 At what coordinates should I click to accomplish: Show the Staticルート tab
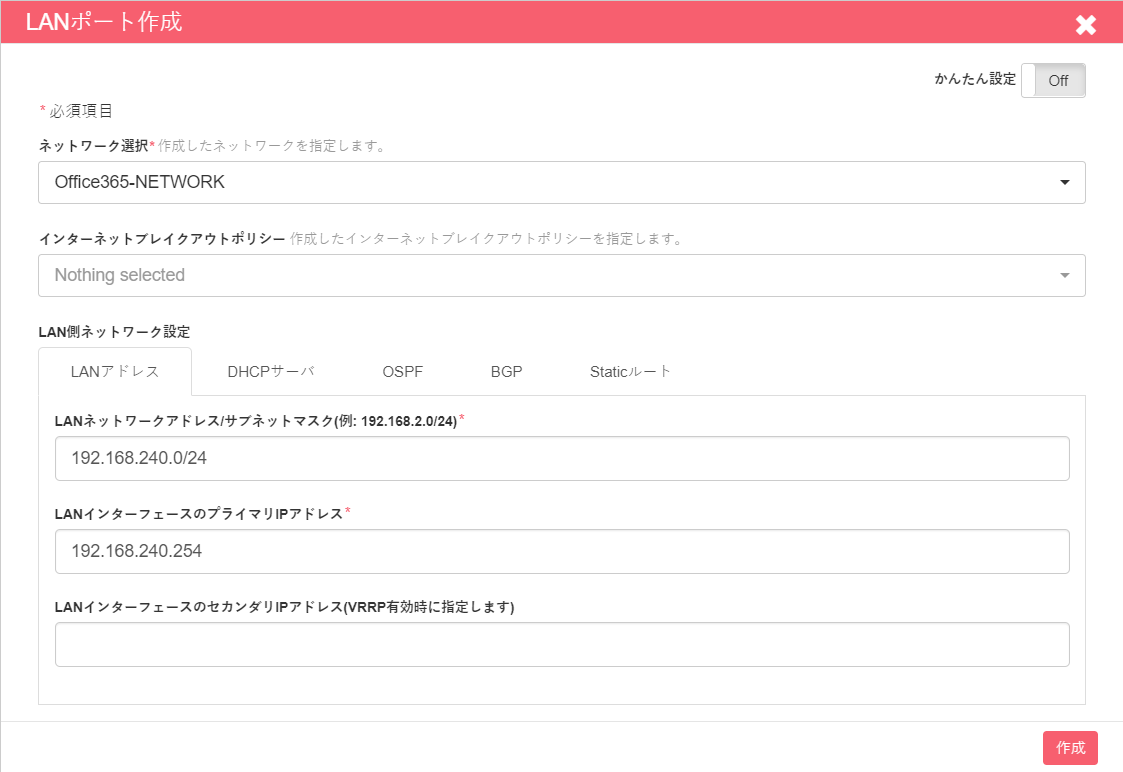(x=630, y=371)
